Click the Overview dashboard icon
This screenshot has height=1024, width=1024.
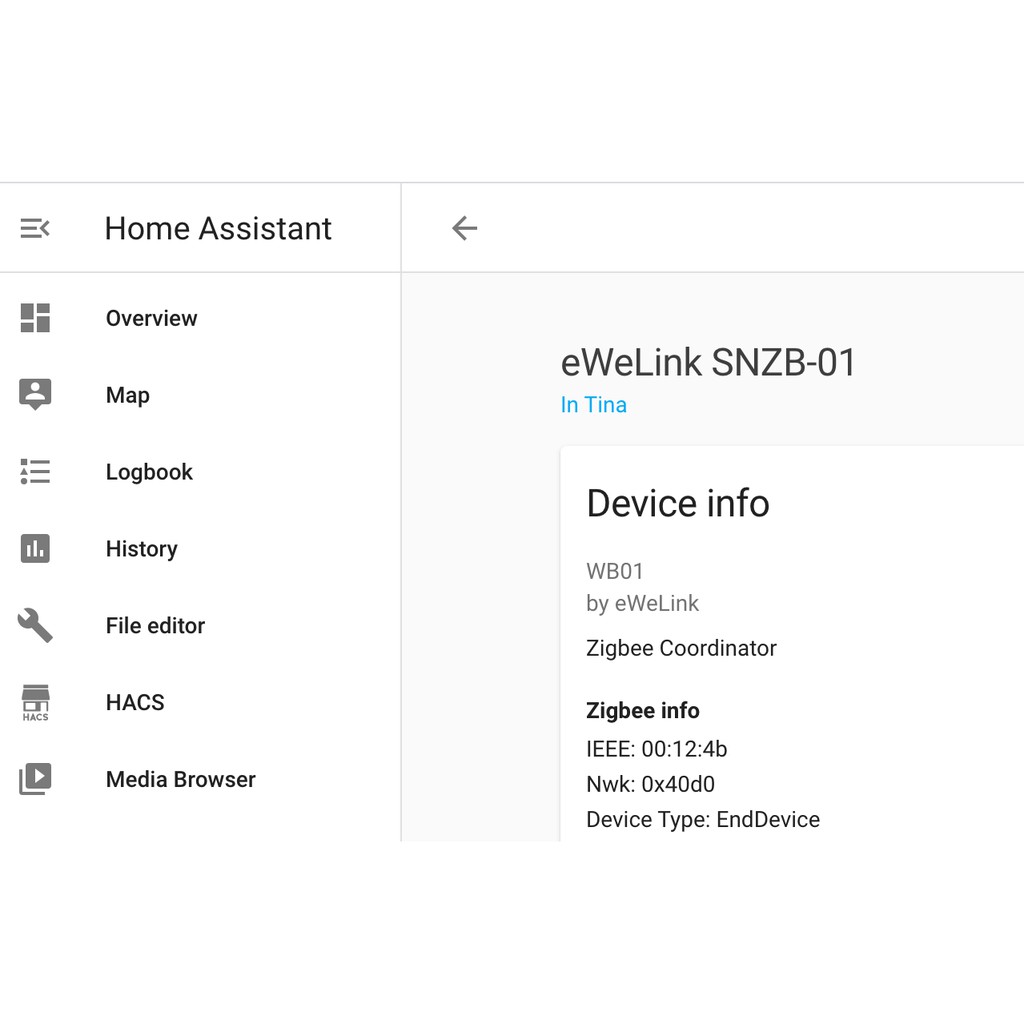pos(35,318)
